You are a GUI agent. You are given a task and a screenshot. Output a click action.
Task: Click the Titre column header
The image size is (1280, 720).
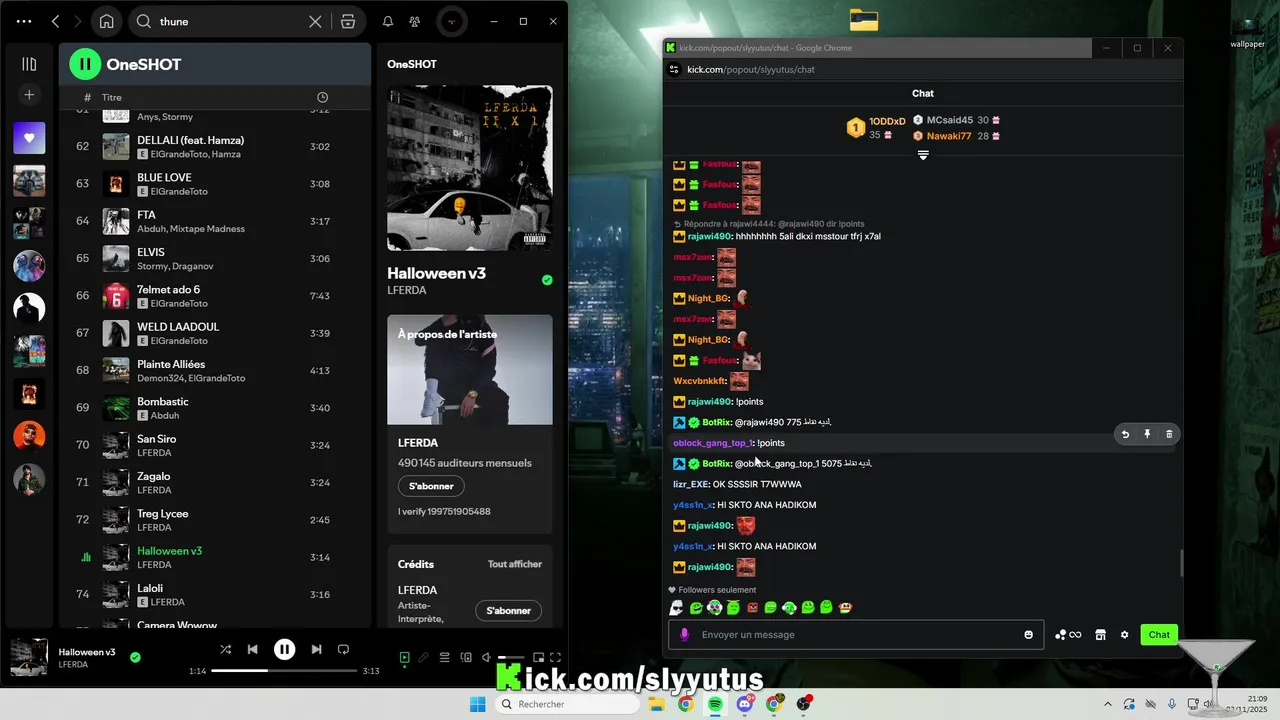click(111, 97)
